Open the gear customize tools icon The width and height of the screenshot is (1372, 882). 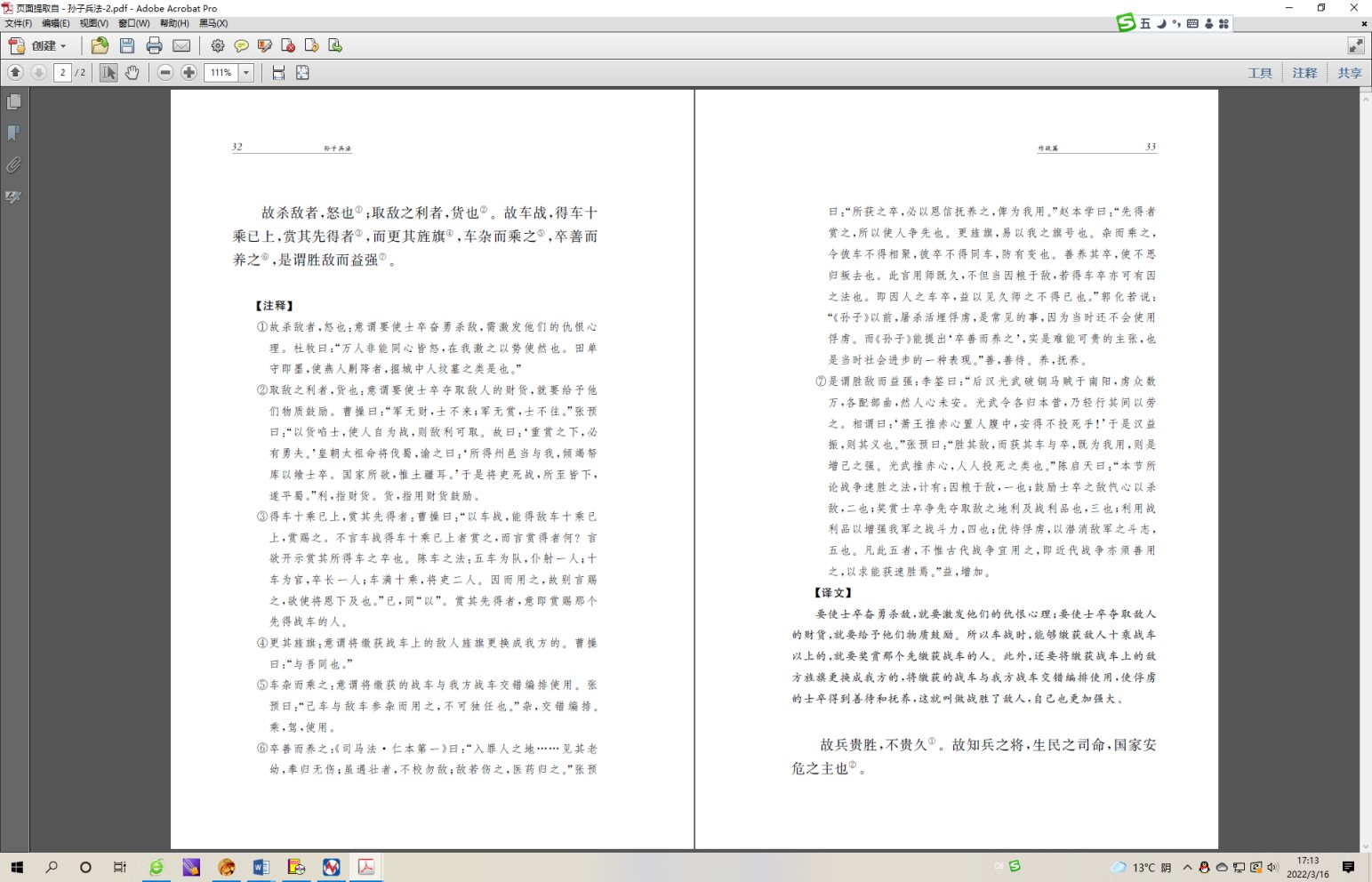click(x=218, y=45)
